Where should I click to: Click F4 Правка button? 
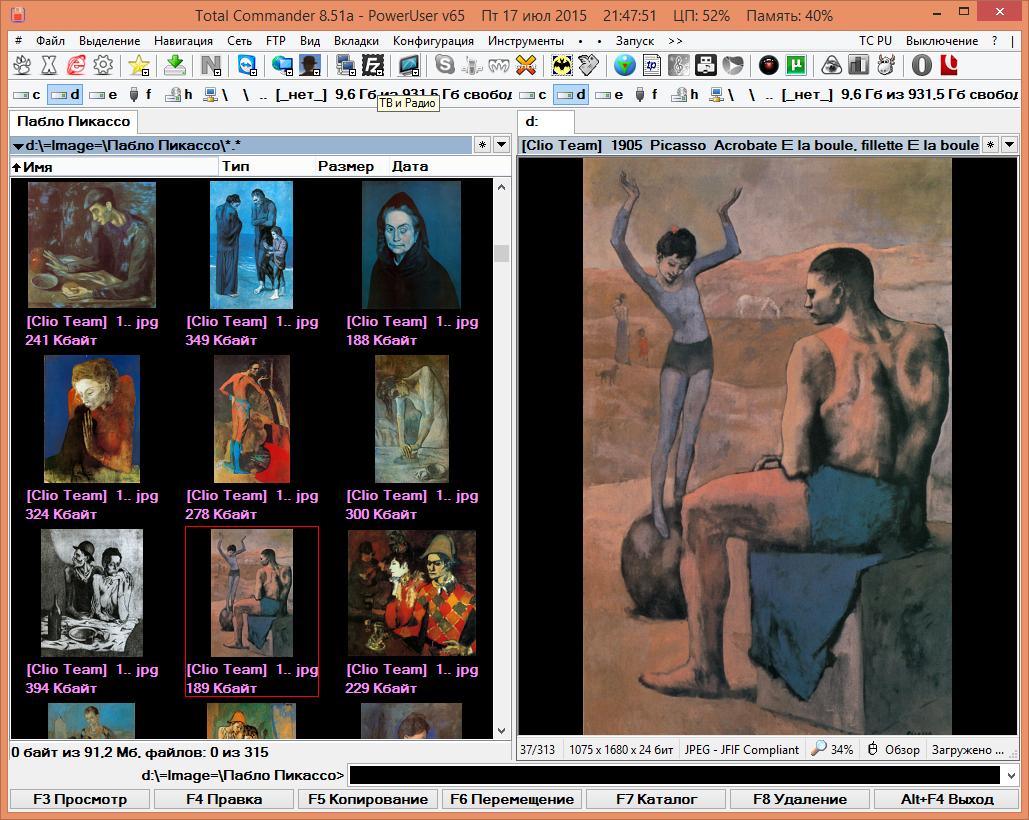(224, 799)
